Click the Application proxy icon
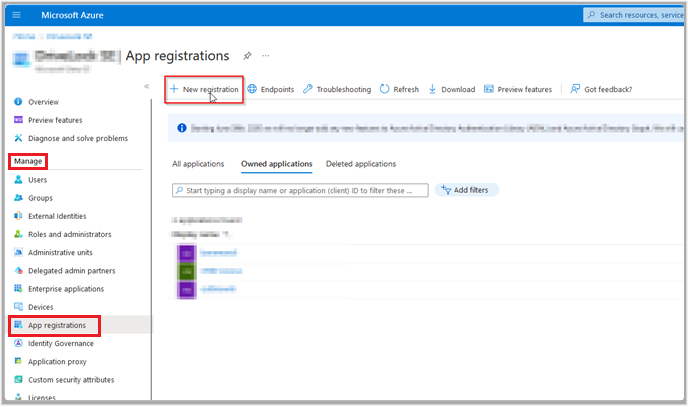Screen dimensions: 688x407 pyautogui.click(x=18, y=361)
